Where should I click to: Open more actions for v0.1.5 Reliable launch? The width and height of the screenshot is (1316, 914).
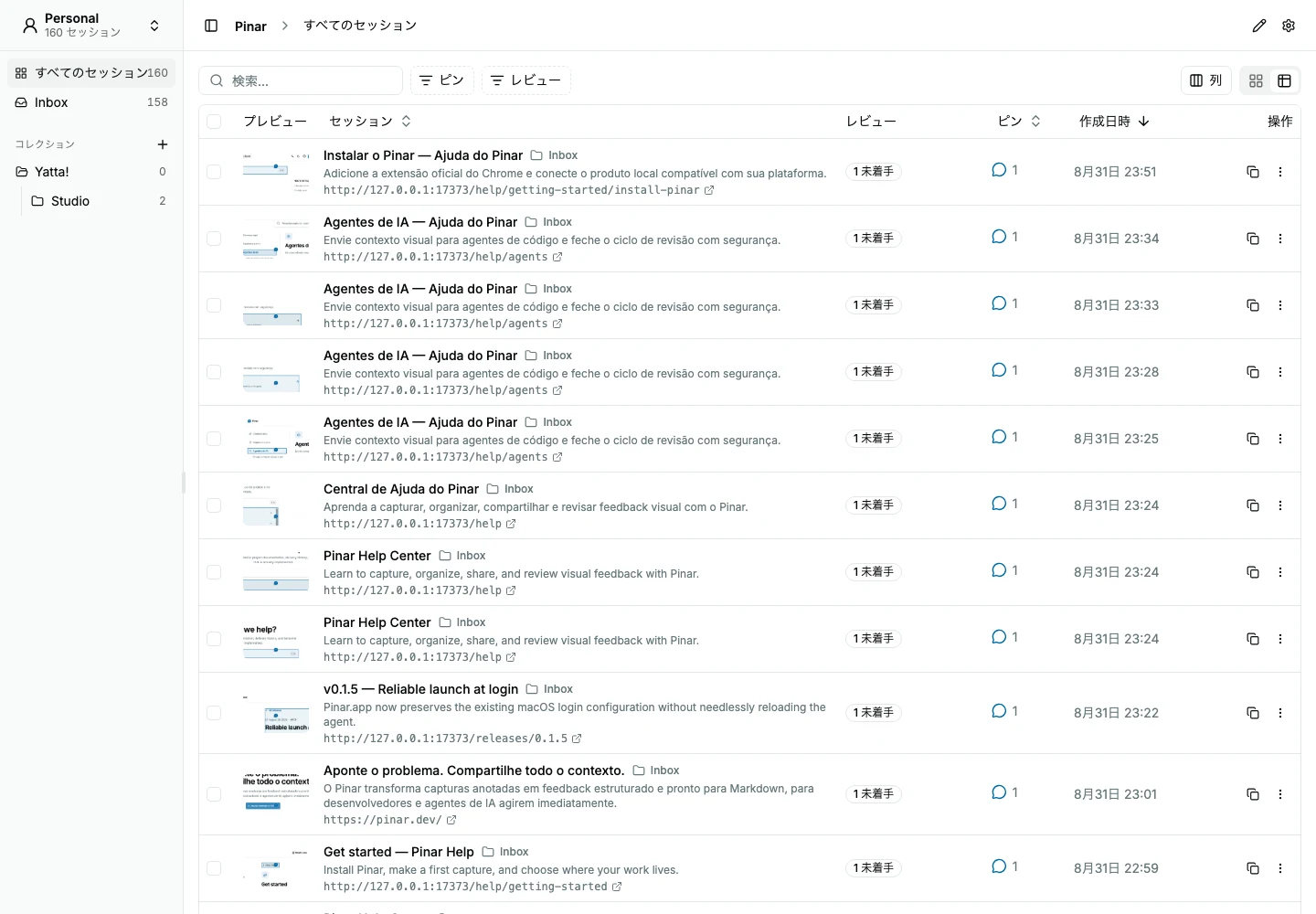1280,713
